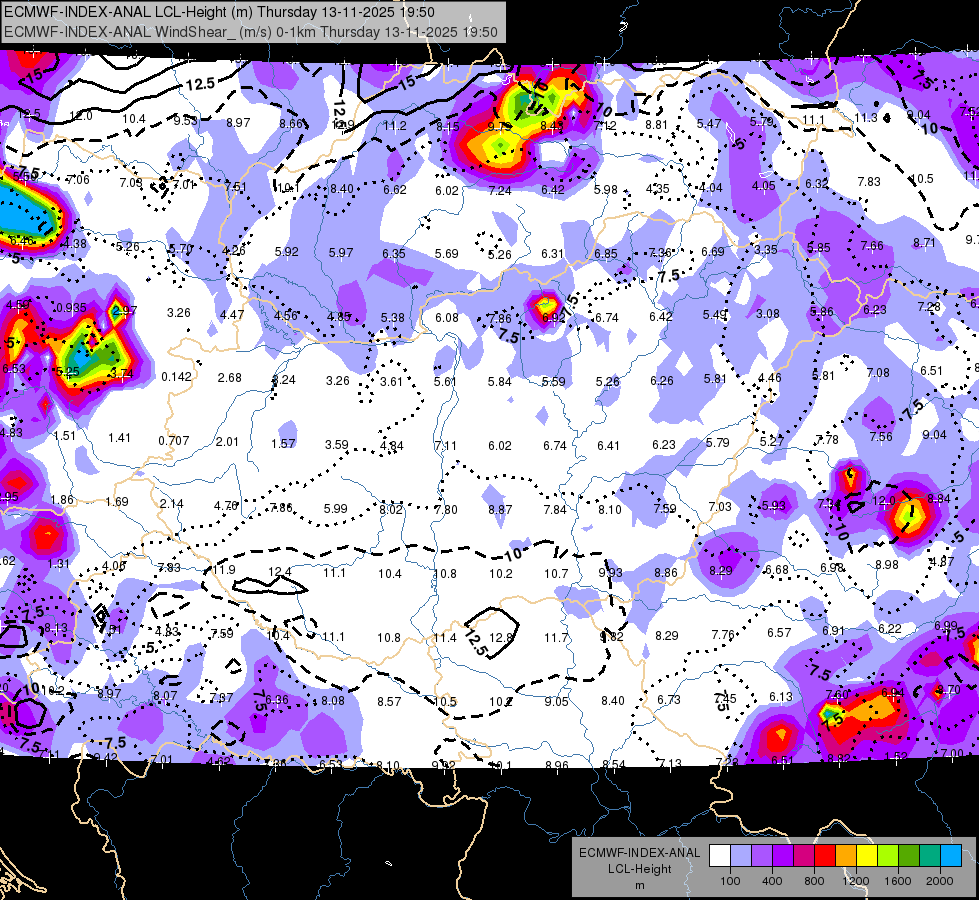Click the map value '3.61'
The height and width of the screenshot is (900, 979).
(391, 381)
